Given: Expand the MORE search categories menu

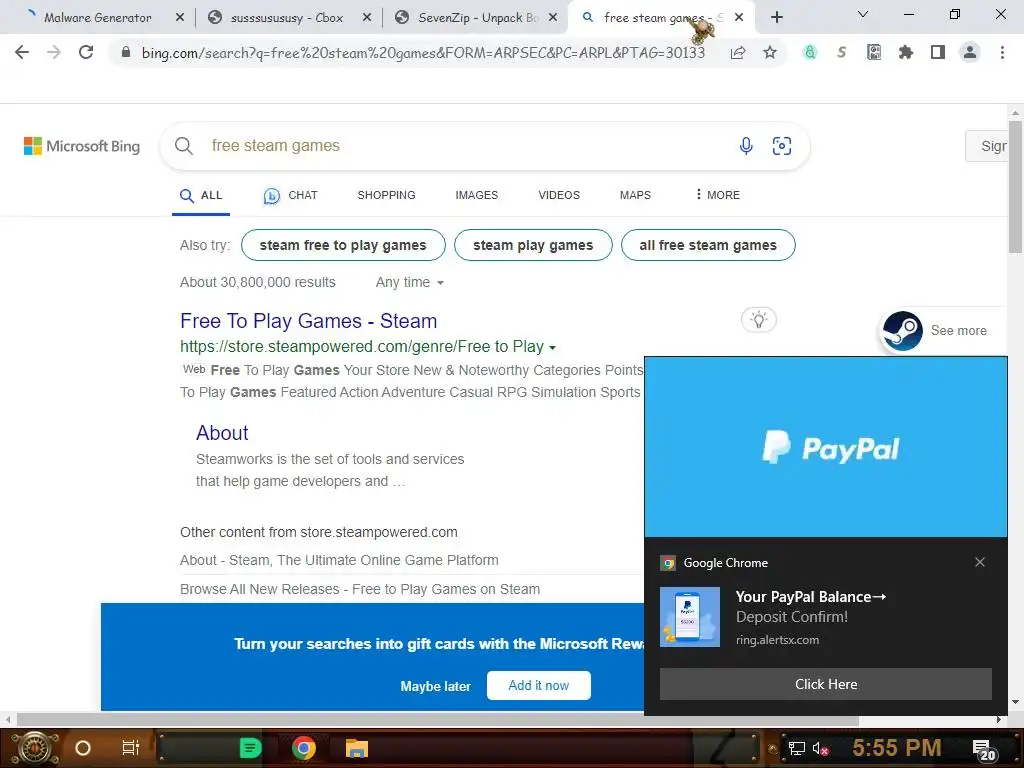Looking at the screenshot, I should [718, 195].
